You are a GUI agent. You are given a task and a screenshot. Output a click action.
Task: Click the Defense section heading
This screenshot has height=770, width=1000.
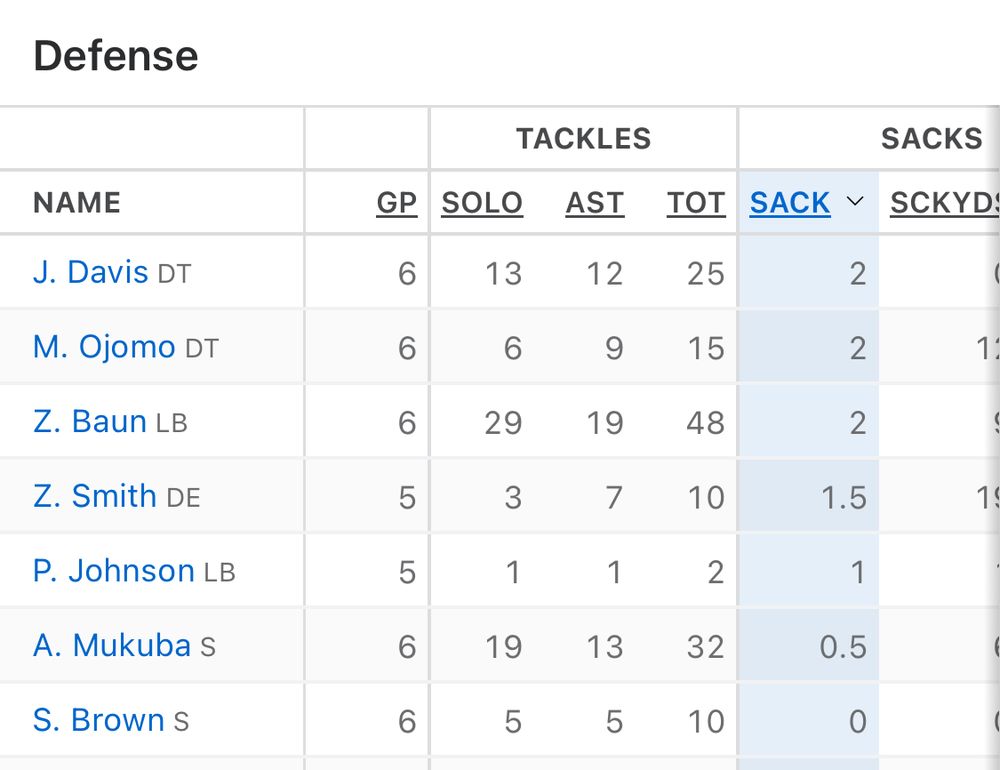point(116,56)
